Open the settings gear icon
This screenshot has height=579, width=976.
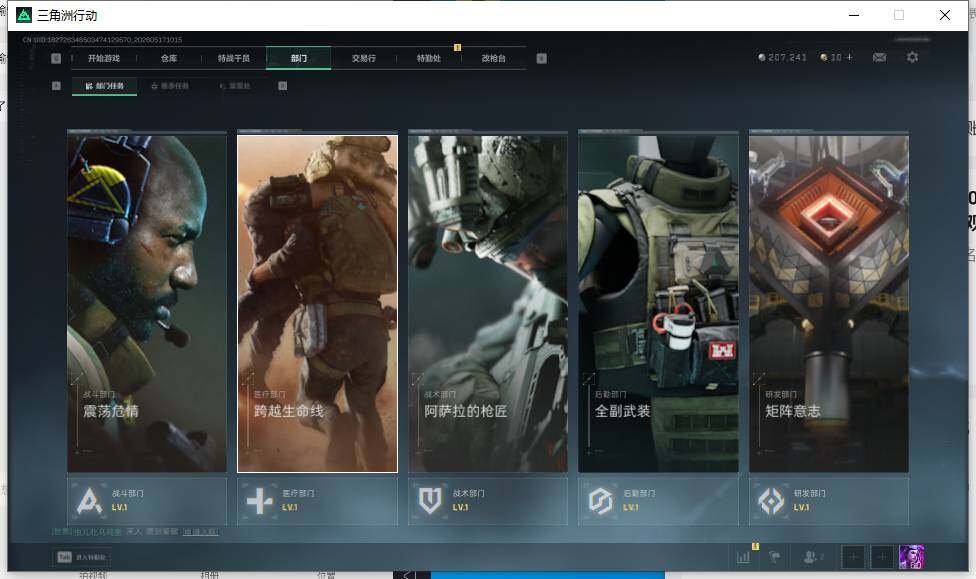coord(913,57)
